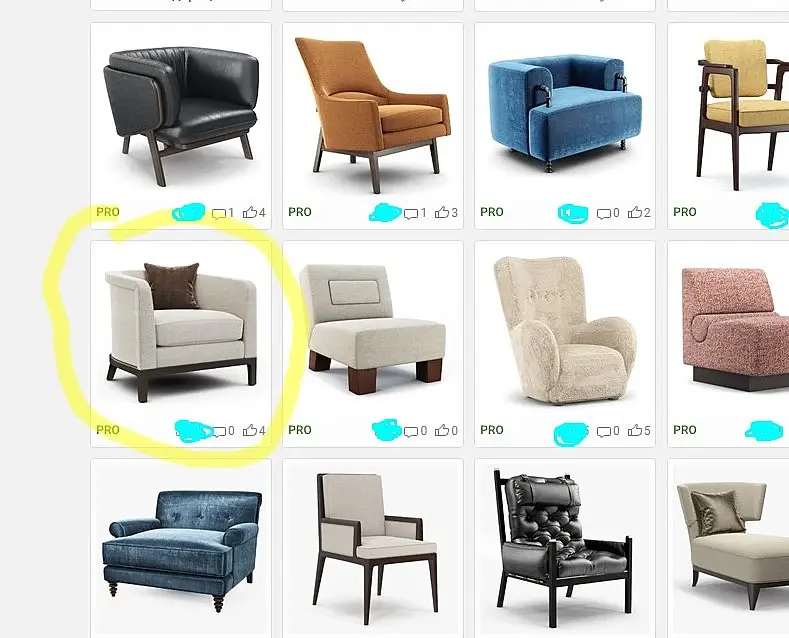789x638 pixels.
Task: Click thumbs-up icon under grey slipper chair
Action: click(x=442, y=430)
